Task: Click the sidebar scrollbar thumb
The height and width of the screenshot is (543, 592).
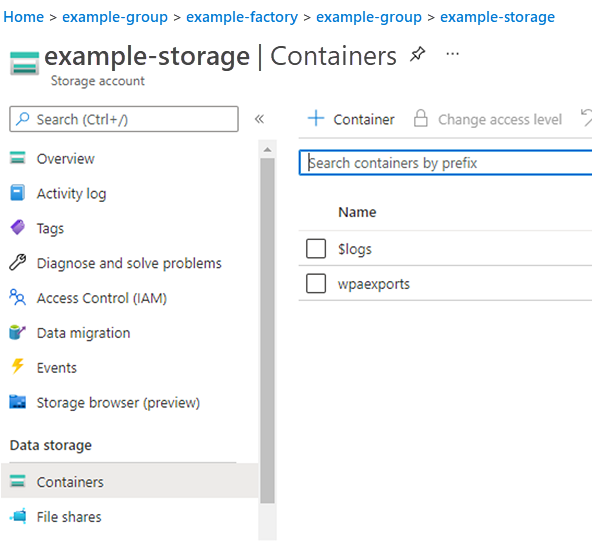Action: pos(267,330)
